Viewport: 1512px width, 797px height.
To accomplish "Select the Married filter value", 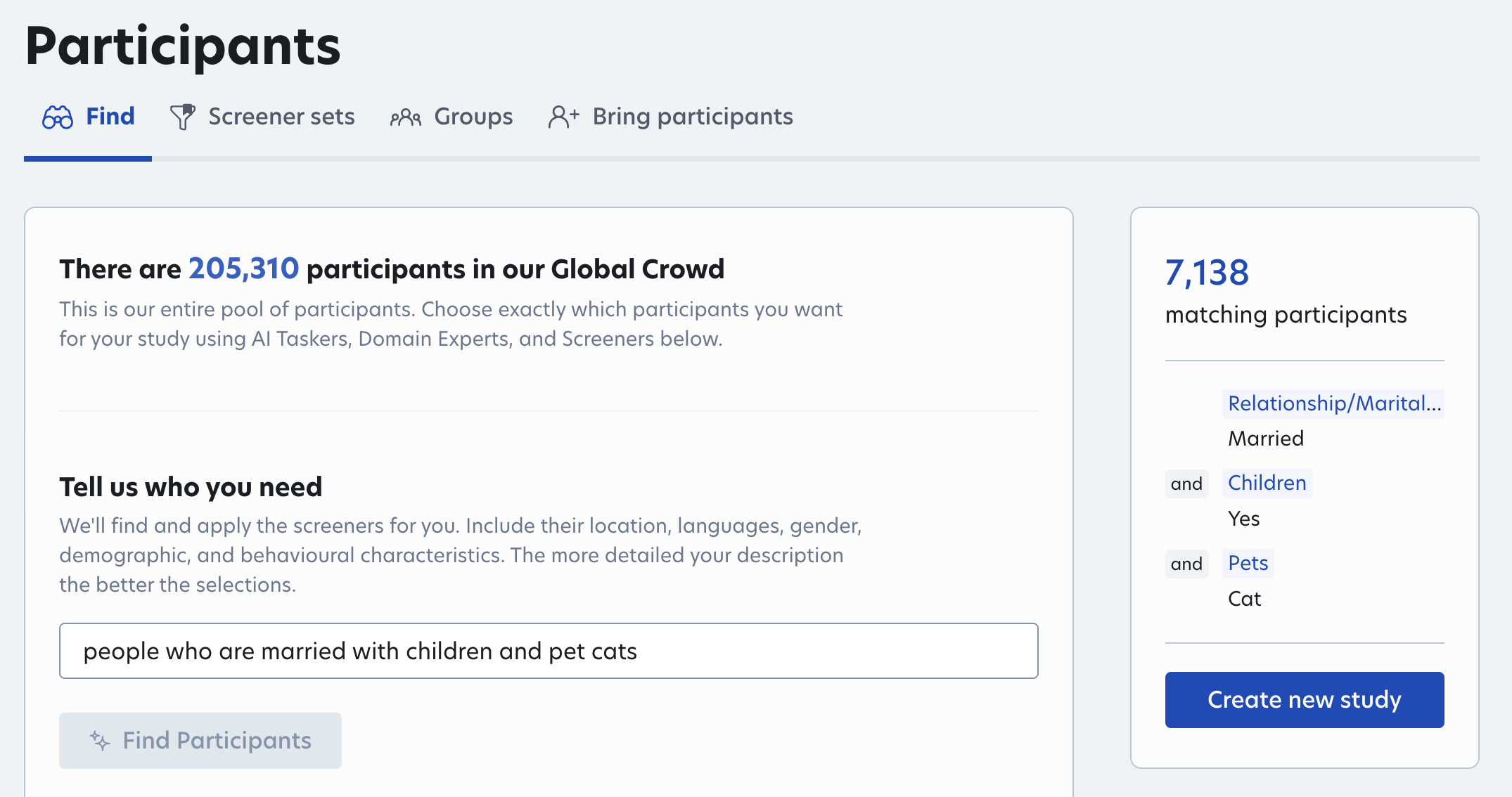I will pyautogui.click(x=1265, y=439).
